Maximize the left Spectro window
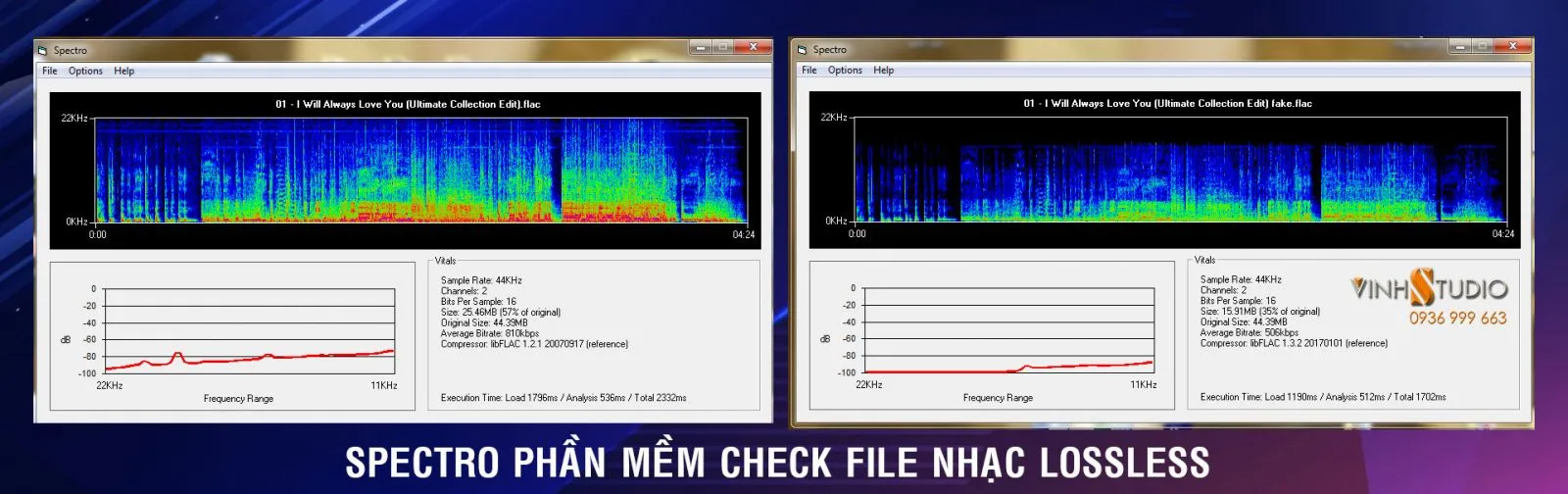This screenshot has height=494, width=1568. click(722, 47)
